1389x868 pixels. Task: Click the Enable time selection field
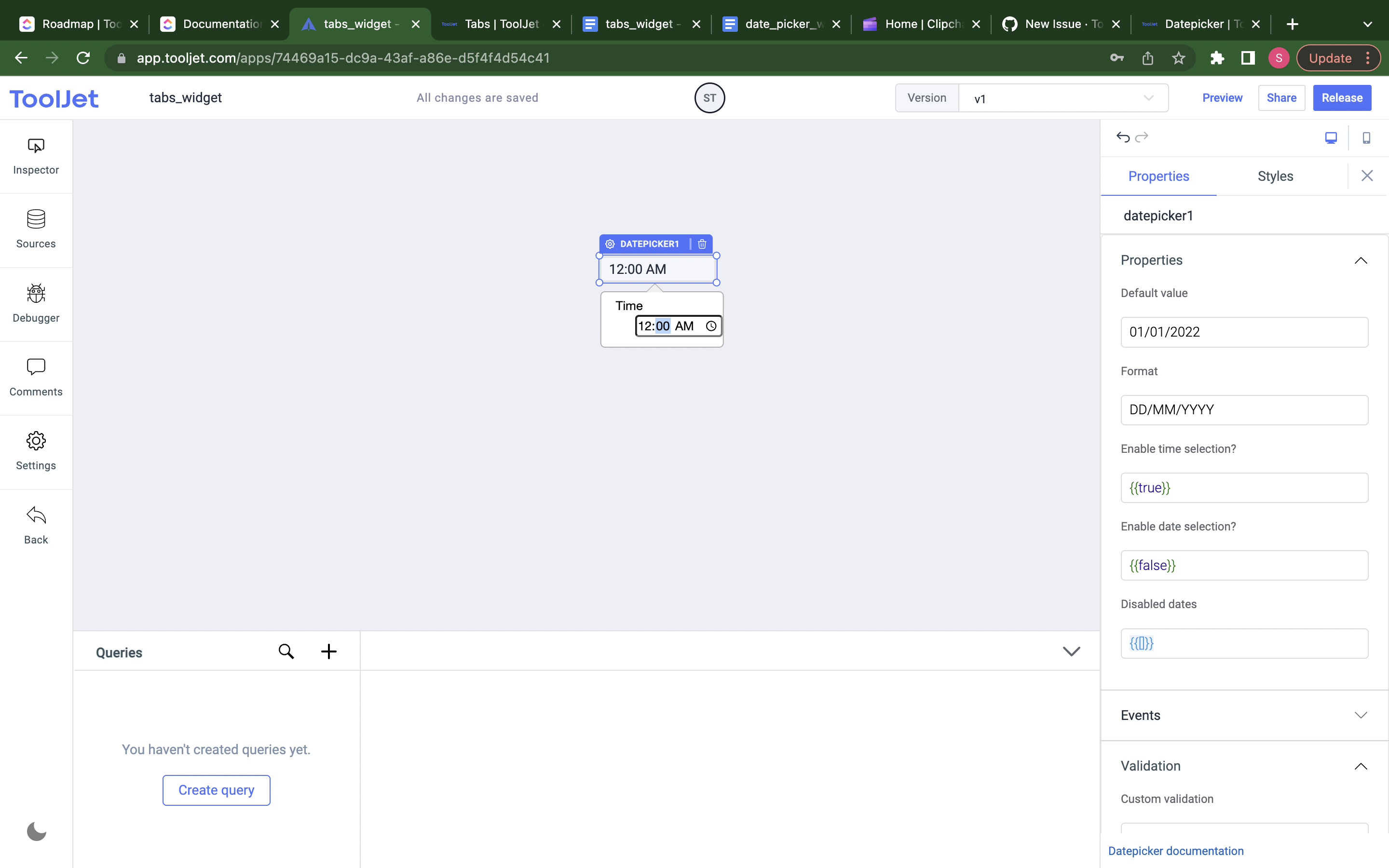1244,488
